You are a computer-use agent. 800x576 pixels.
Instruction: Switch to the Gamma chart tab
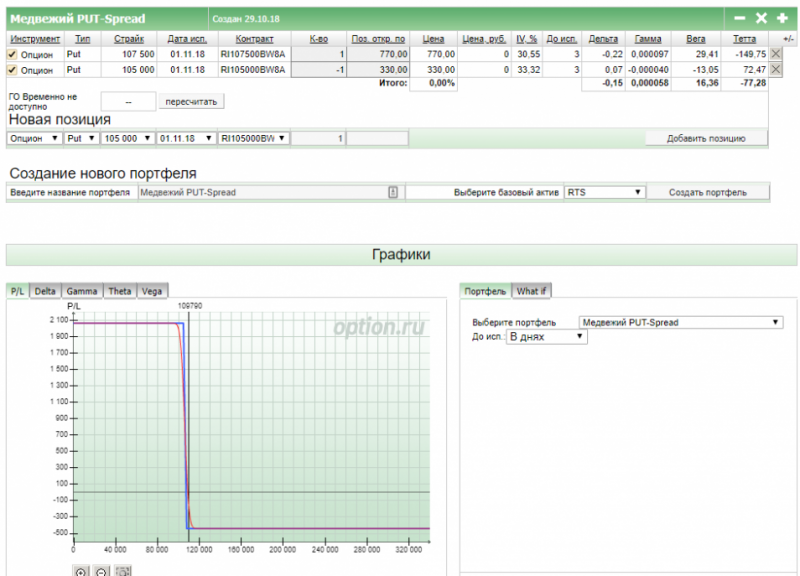point(82,291)
